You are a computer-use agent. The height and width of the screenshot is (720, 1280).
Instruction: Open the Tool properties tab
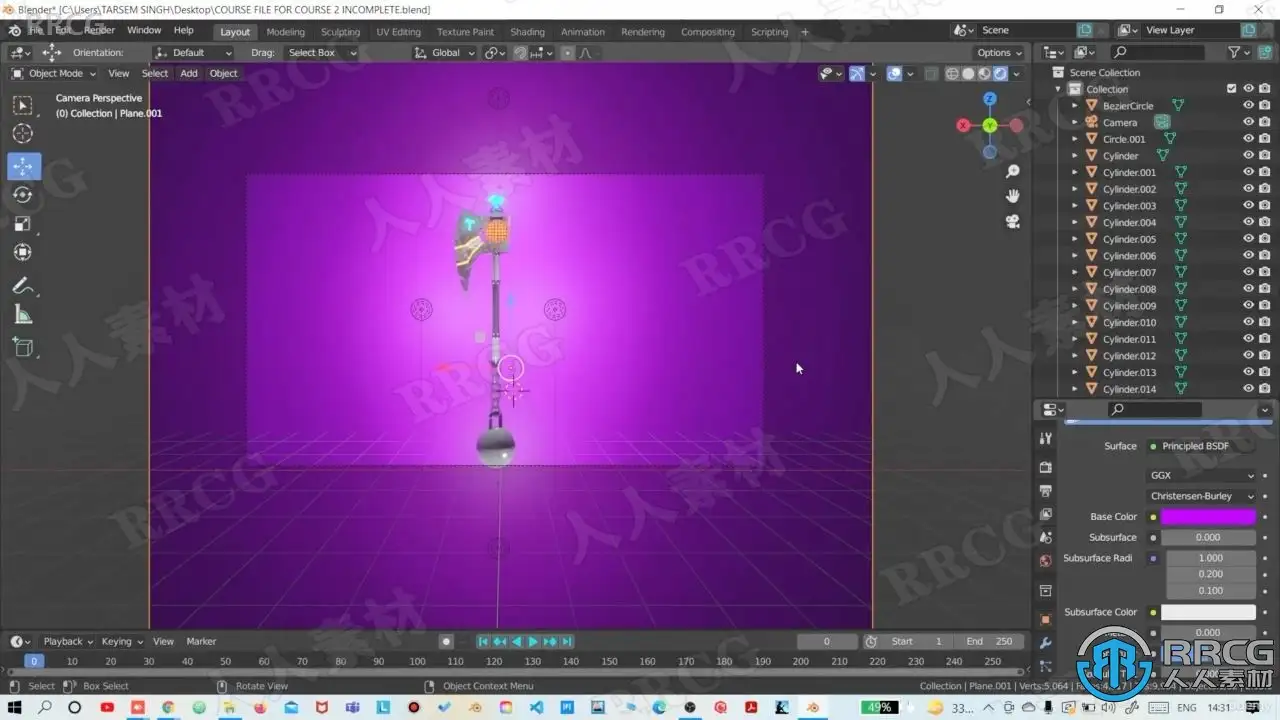coord(1045,438)
